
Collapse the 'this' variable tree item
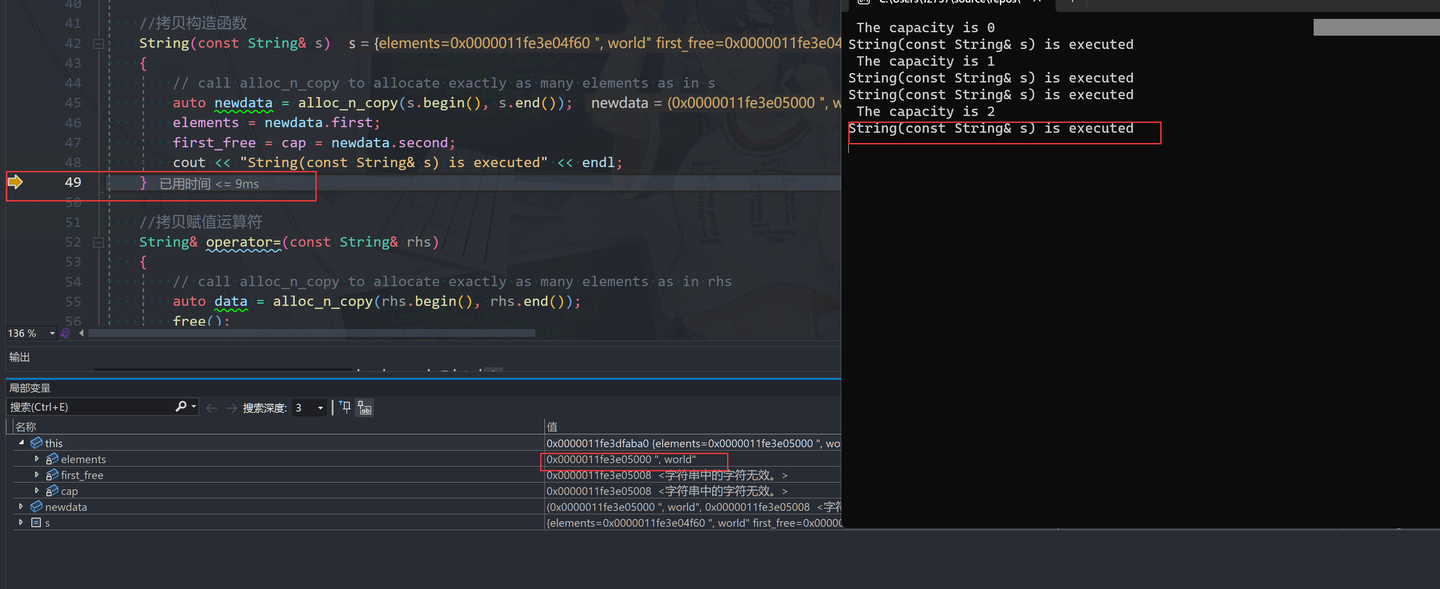coord(22,442)
